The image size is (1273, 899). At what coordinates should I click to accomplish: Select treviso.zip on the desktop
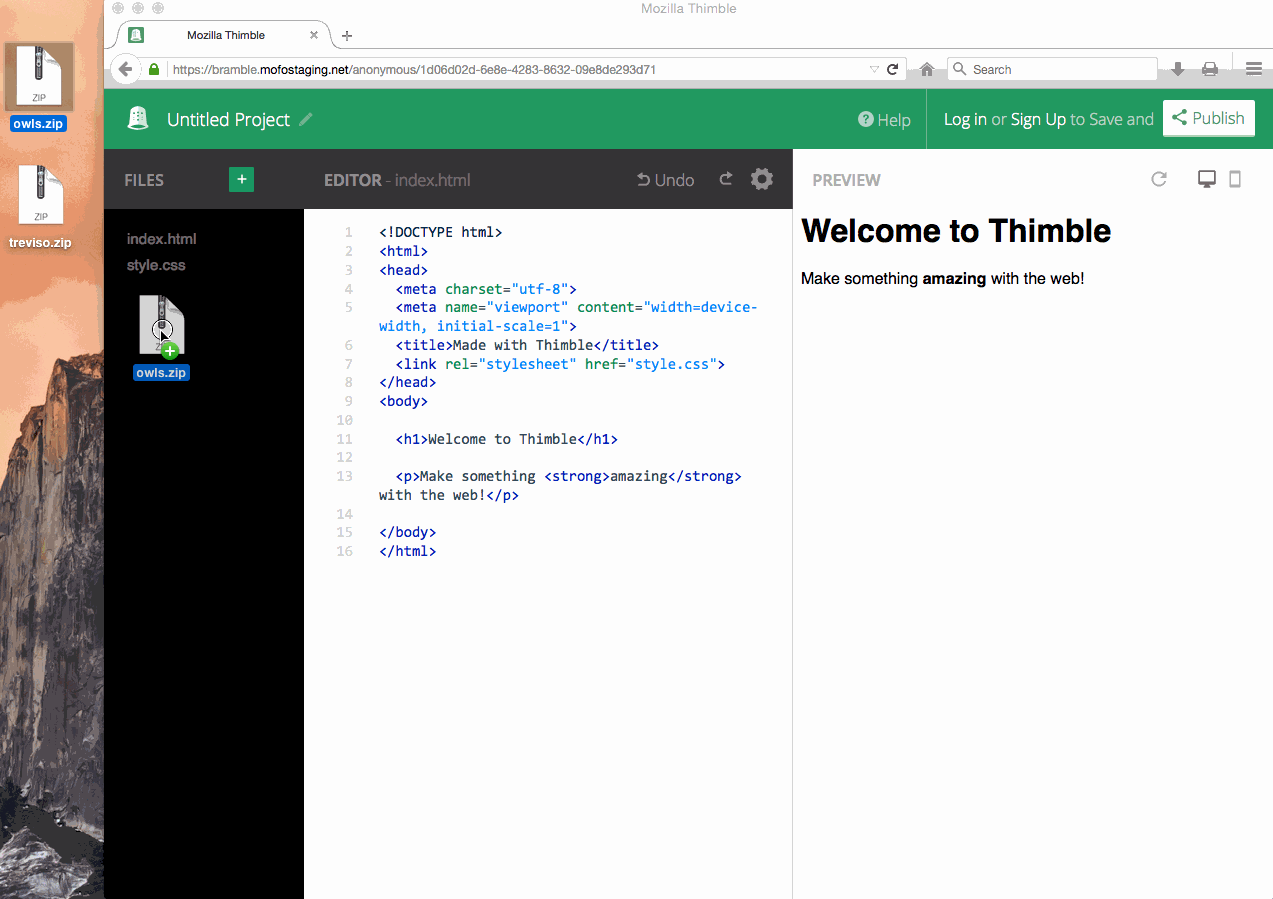point(41,207)
